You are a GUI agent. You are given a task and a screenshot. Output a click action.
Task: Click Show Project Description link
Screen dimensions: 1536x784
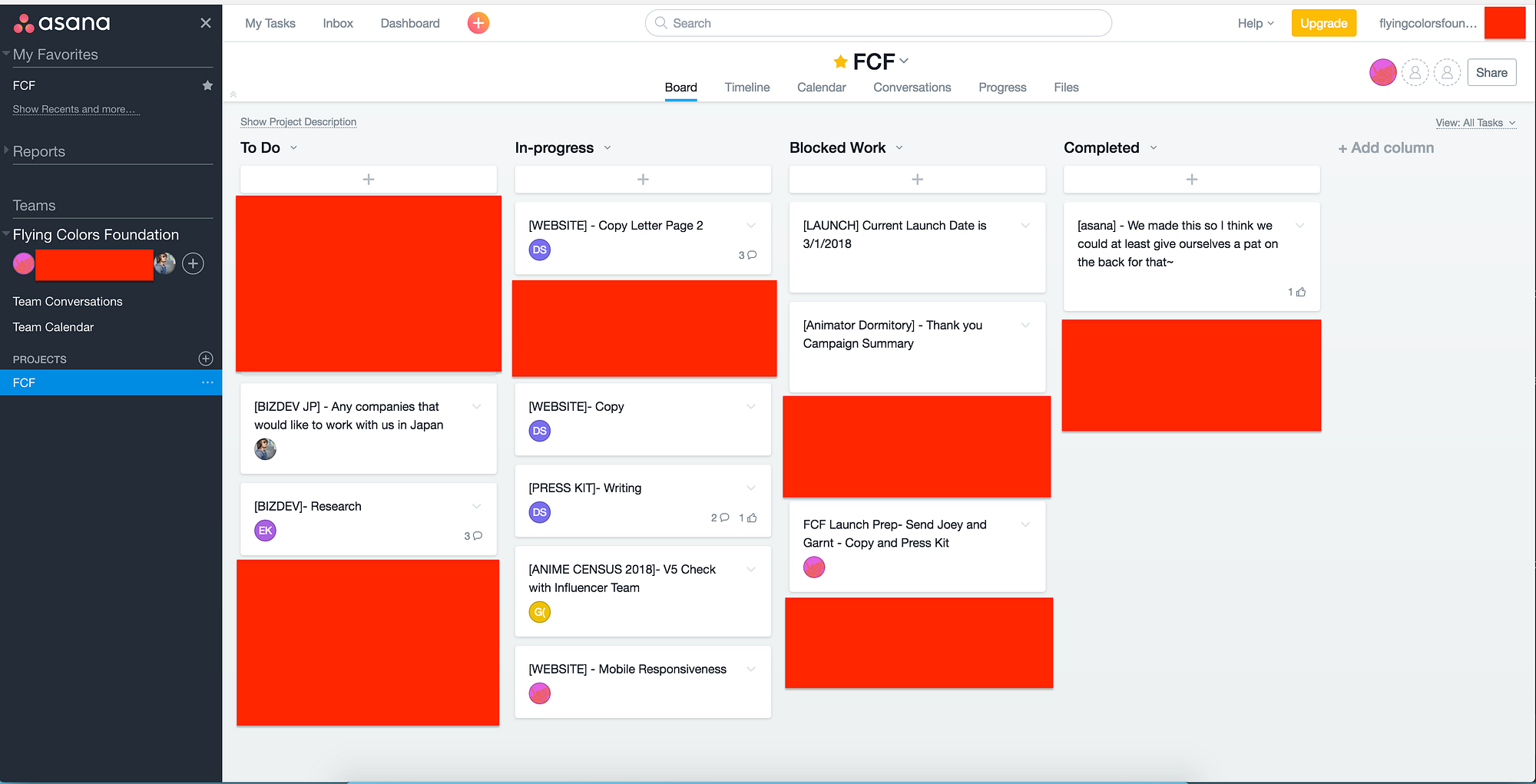(298, 122)
